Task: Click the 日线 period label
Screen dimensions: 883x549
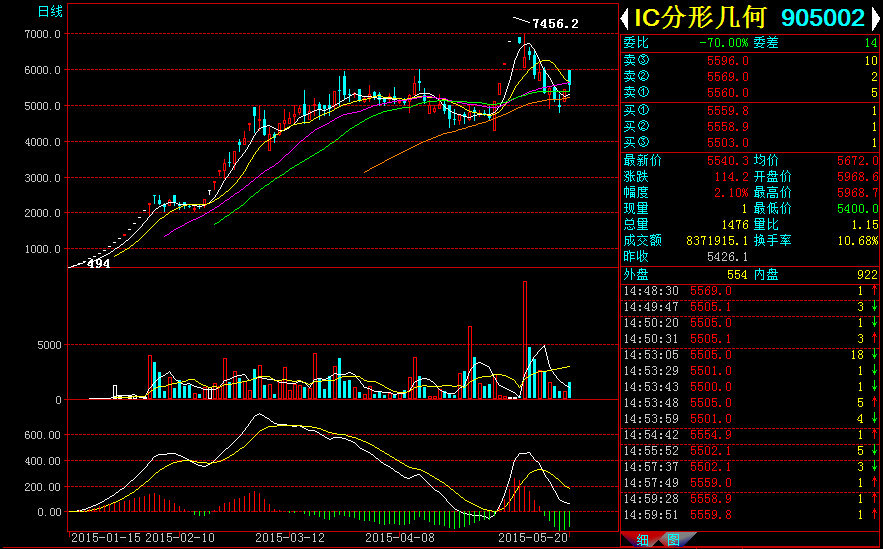Action: (50, 11)
